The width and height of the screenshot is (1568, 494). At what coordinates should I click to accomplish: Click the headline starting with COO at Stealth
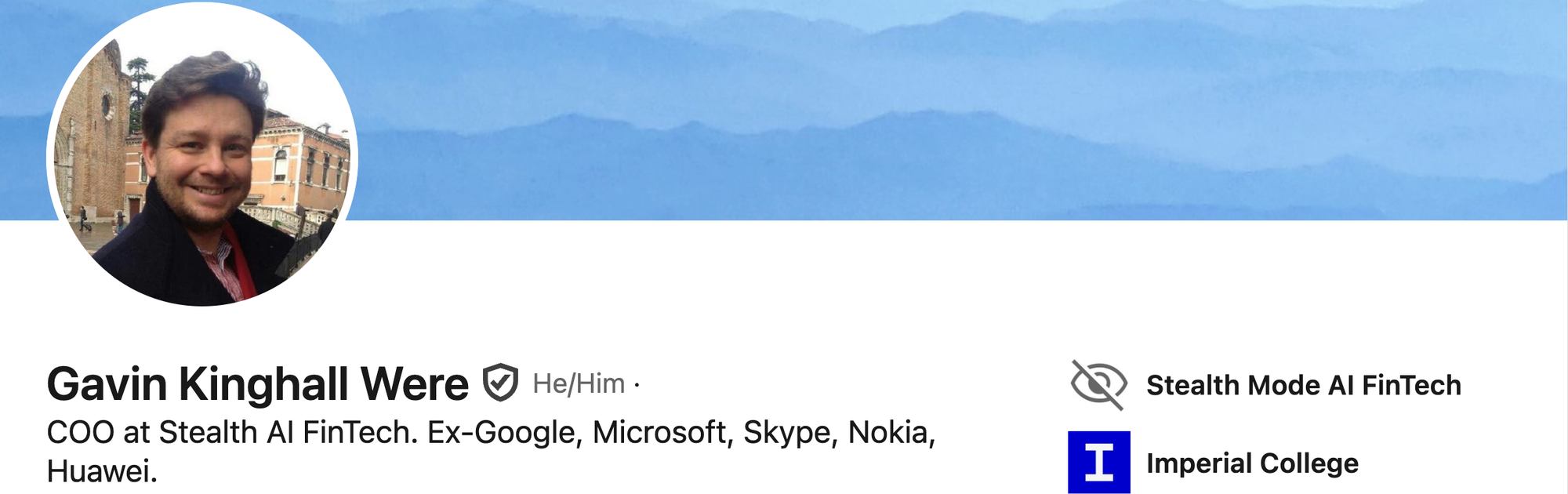tap(492, 452)
